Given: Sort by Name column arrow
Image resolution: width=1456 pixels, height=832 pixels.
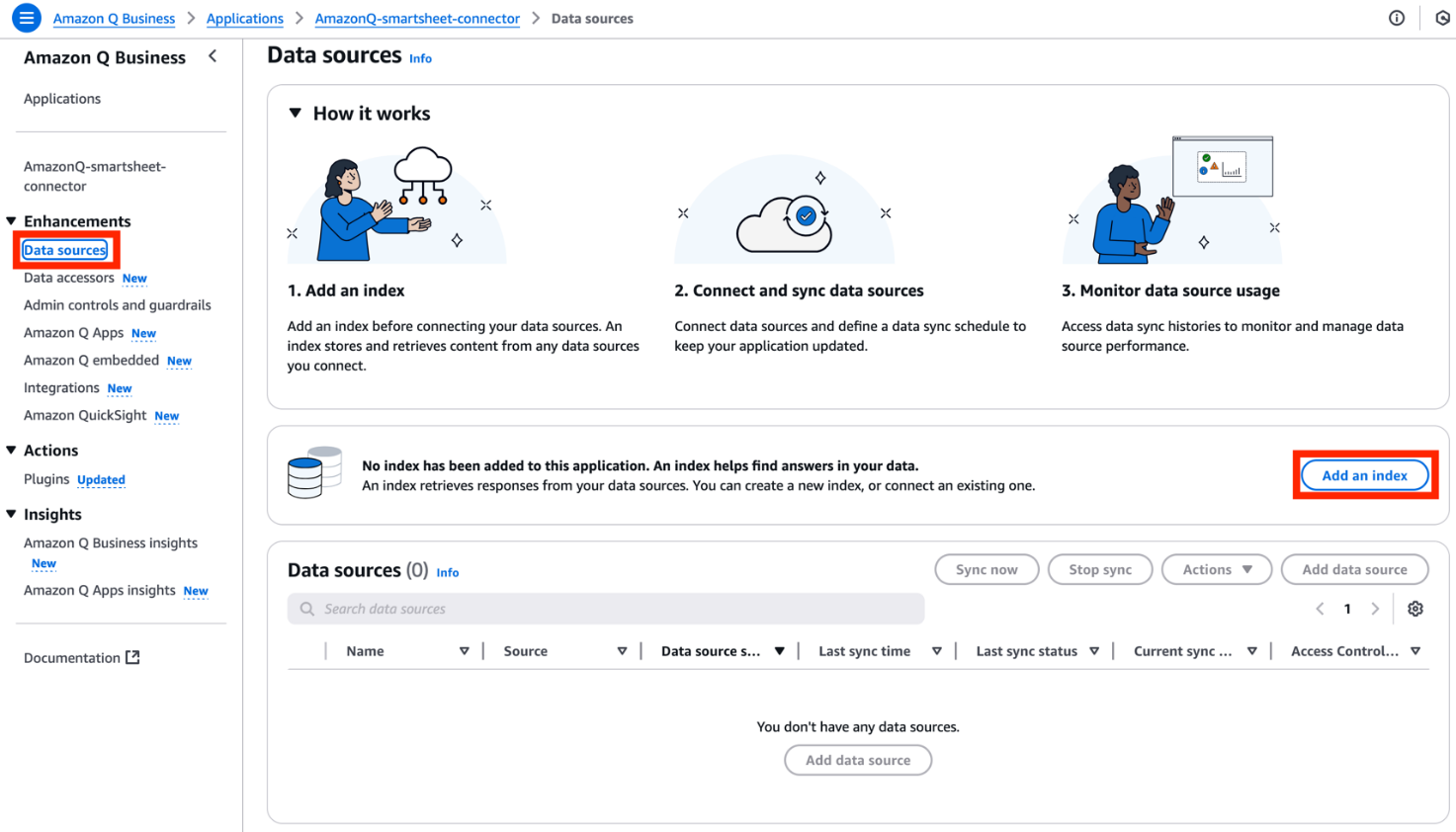Looking at the screenshot, I should (x=464, y=651).
